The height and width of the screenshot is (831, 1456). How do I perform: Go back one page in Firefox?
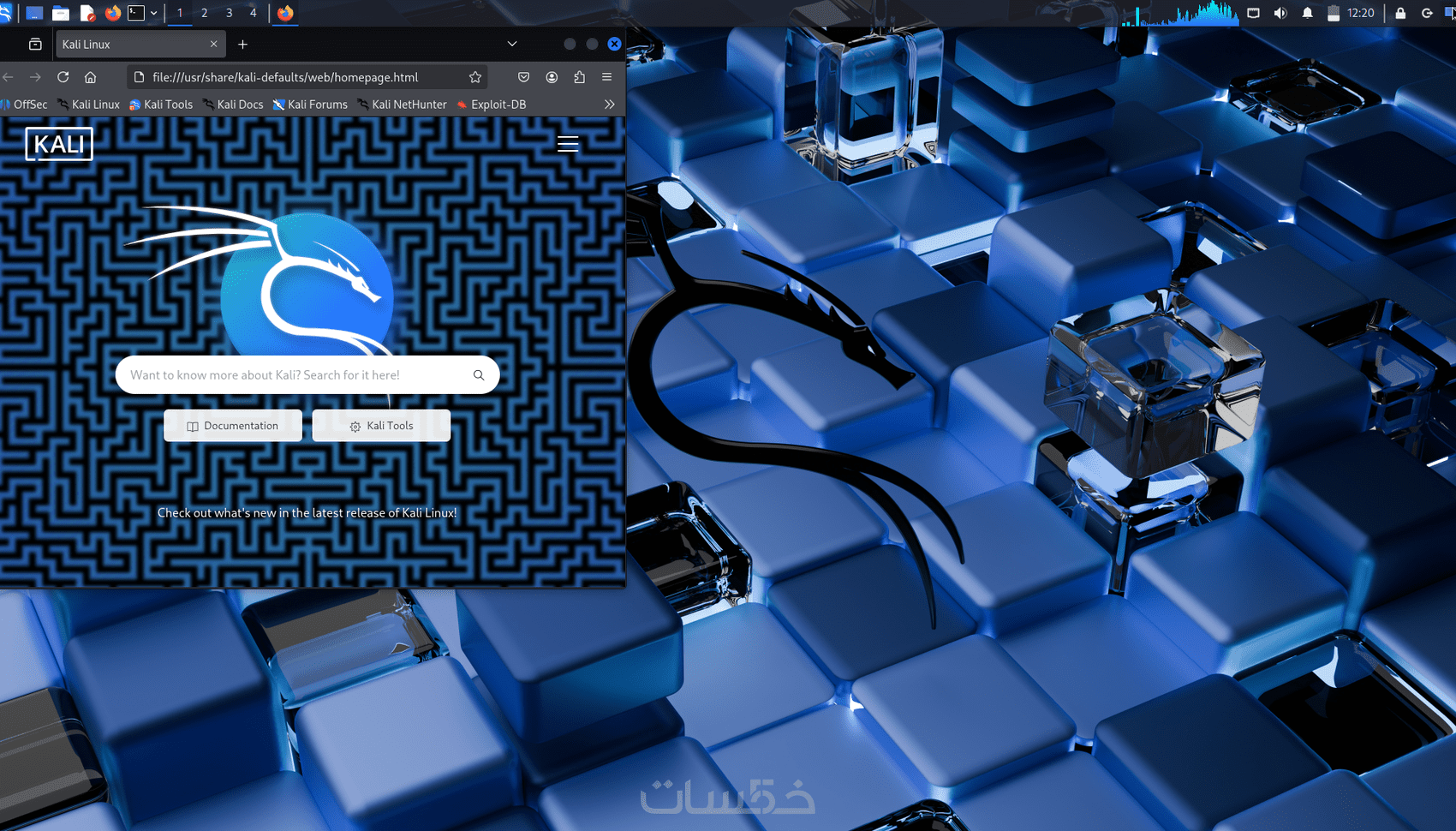point(9,77)
